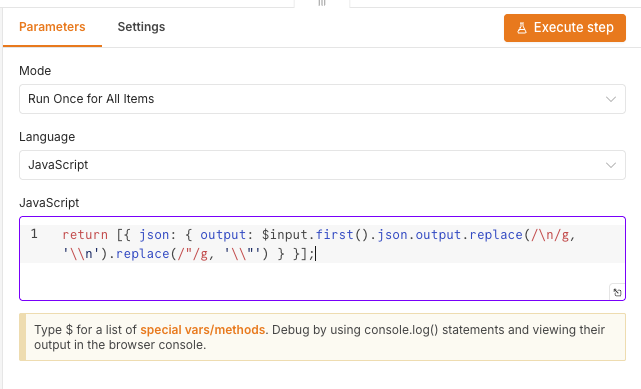Viewport: 641px width, 389px height.
Task: Follow the special vars/methods link
Action: pos(202,330)
